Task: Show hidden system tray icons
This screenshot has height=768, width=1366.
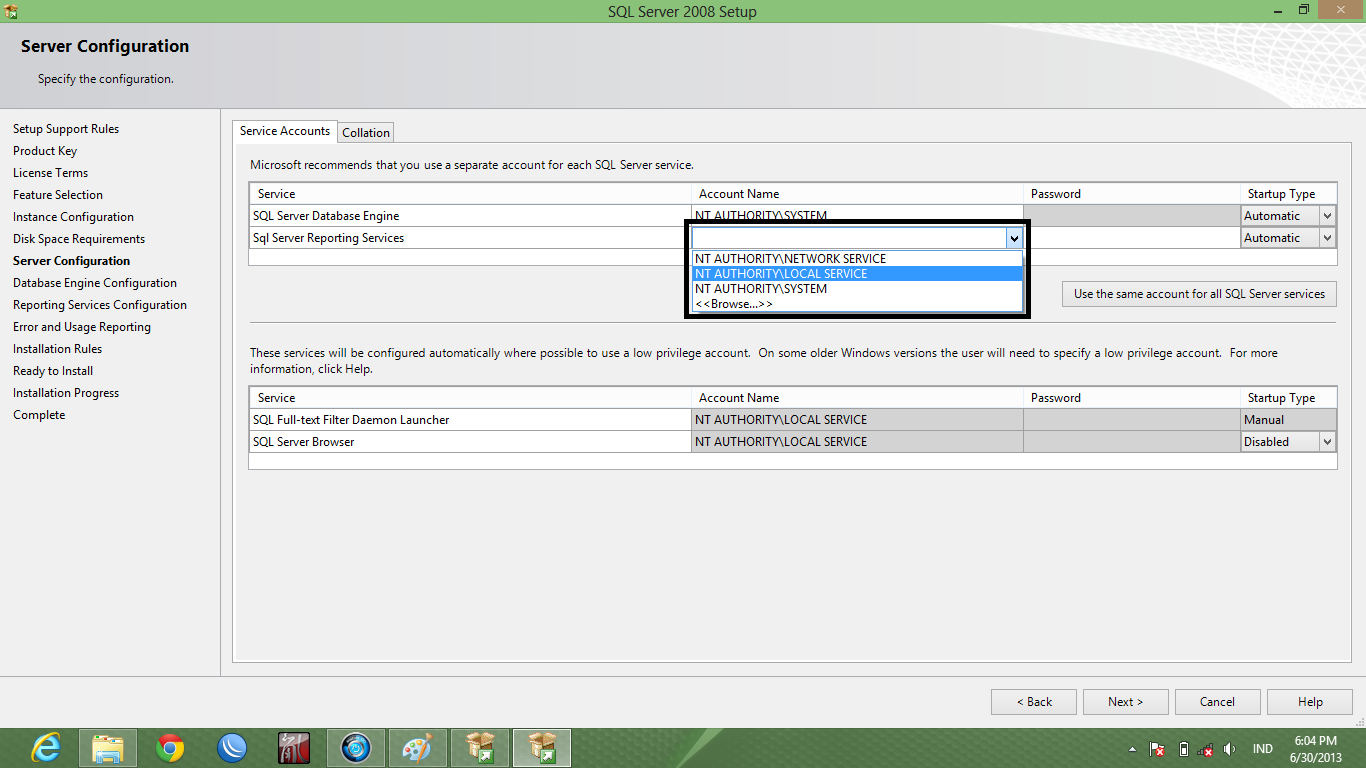Action: click(x=1132, y=749)
